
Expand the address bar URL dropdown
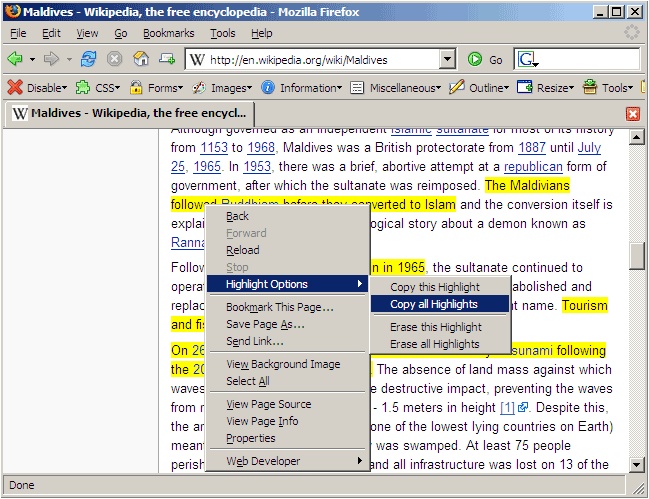(x=447, y=60)
